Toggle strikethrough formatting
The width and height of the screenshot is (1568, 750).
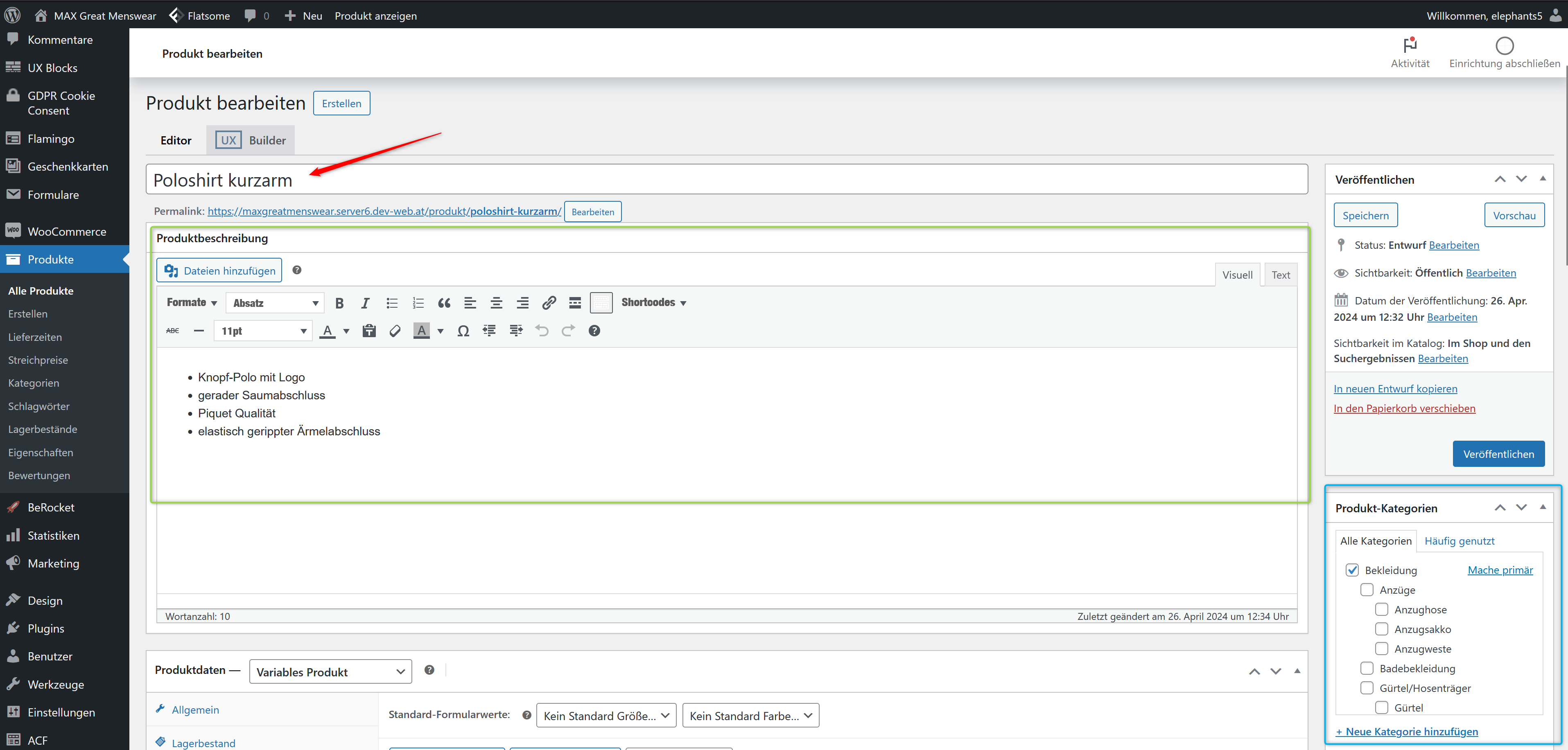(173, 331)
